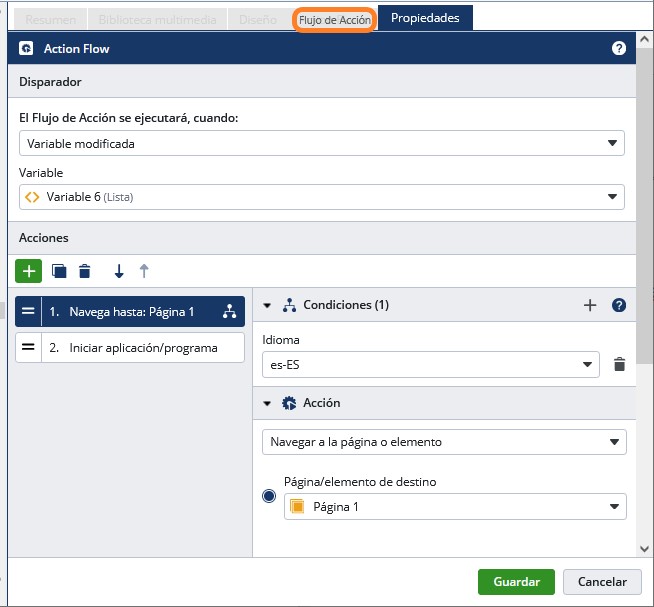Screen dimensions: 654x607
Task: Open the trigger dropdown 'Variable modificada'
Action: point(321,143)
